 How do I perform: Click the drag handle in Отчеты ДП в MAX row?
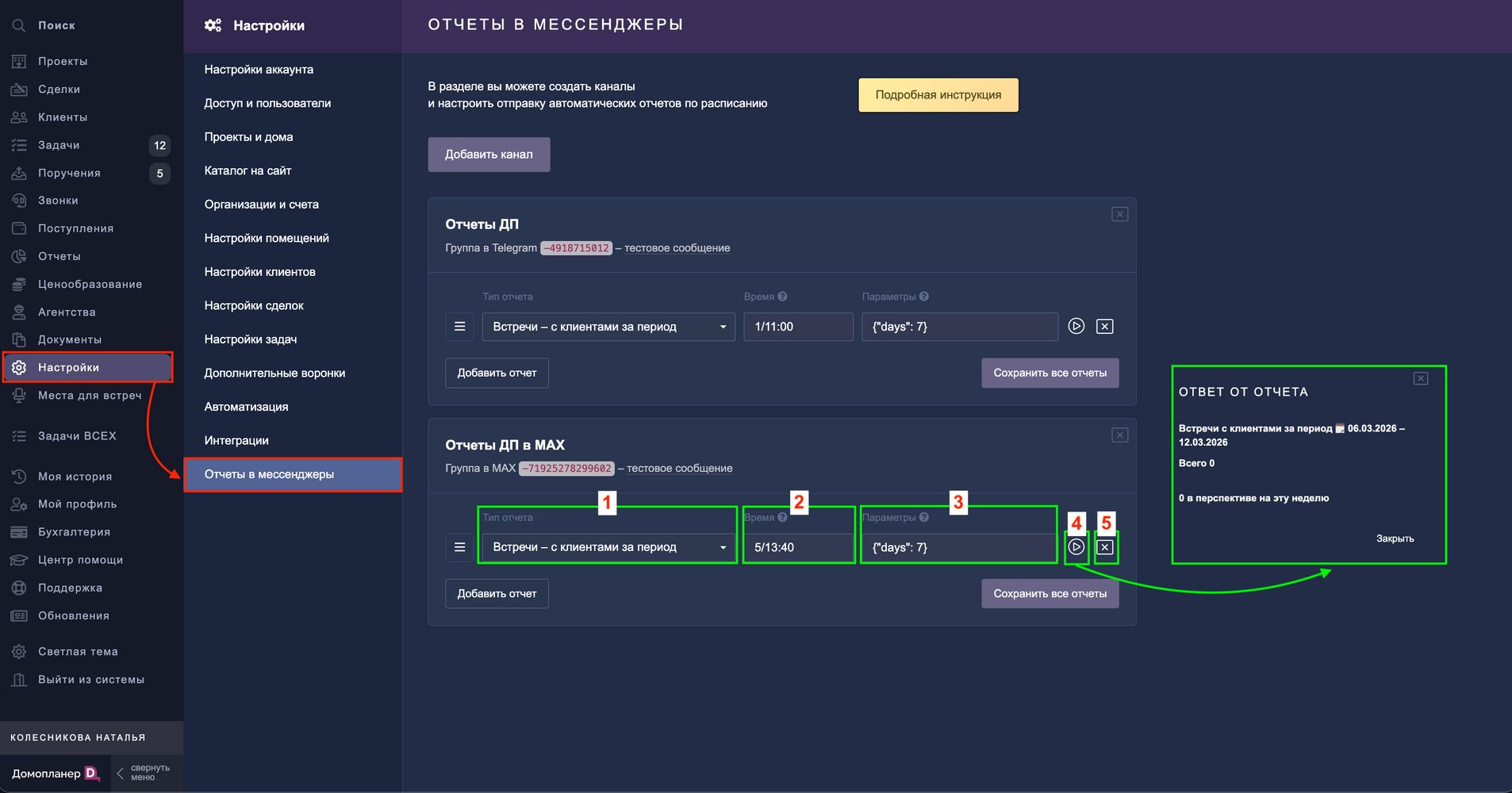(459, 546)
